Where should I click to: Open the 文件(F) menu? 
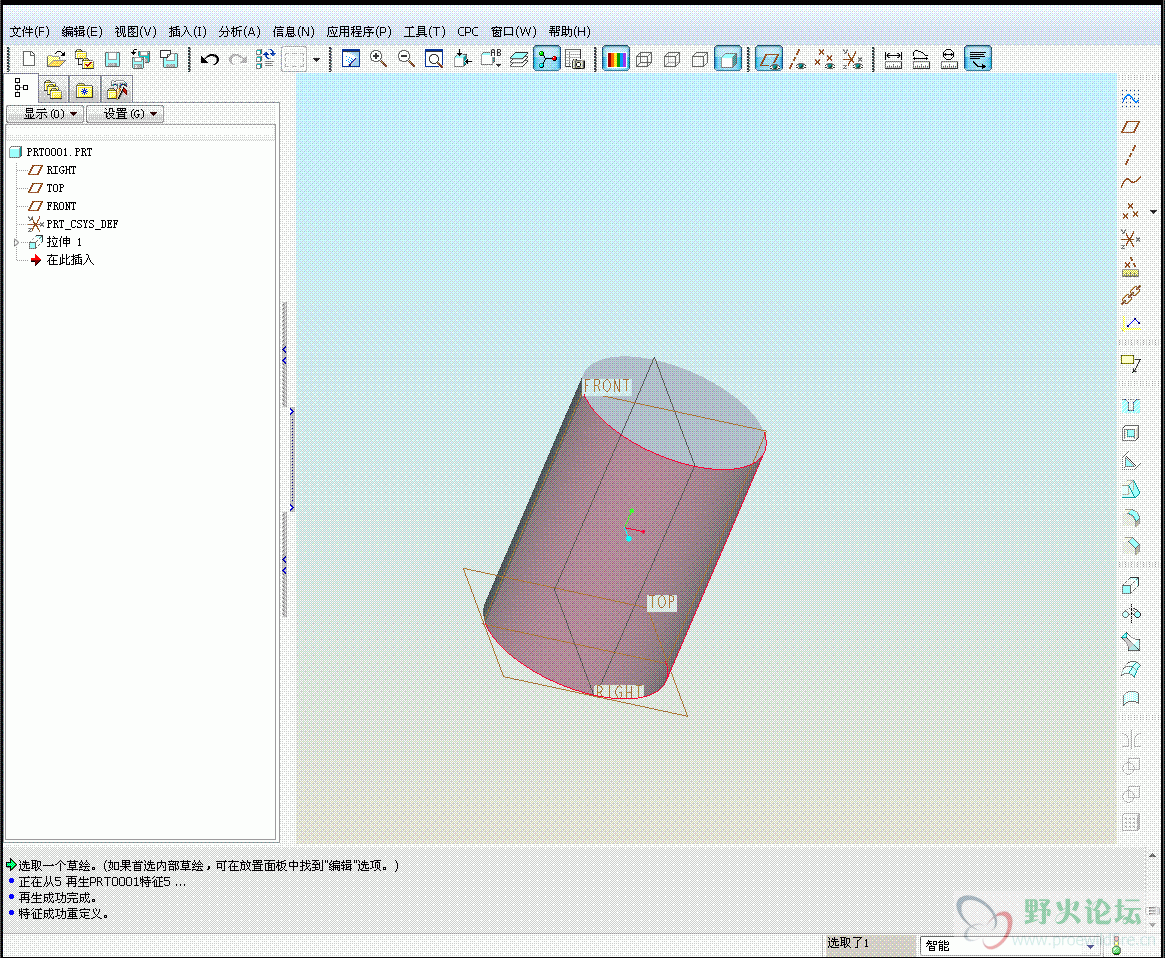tap(30, 31)
